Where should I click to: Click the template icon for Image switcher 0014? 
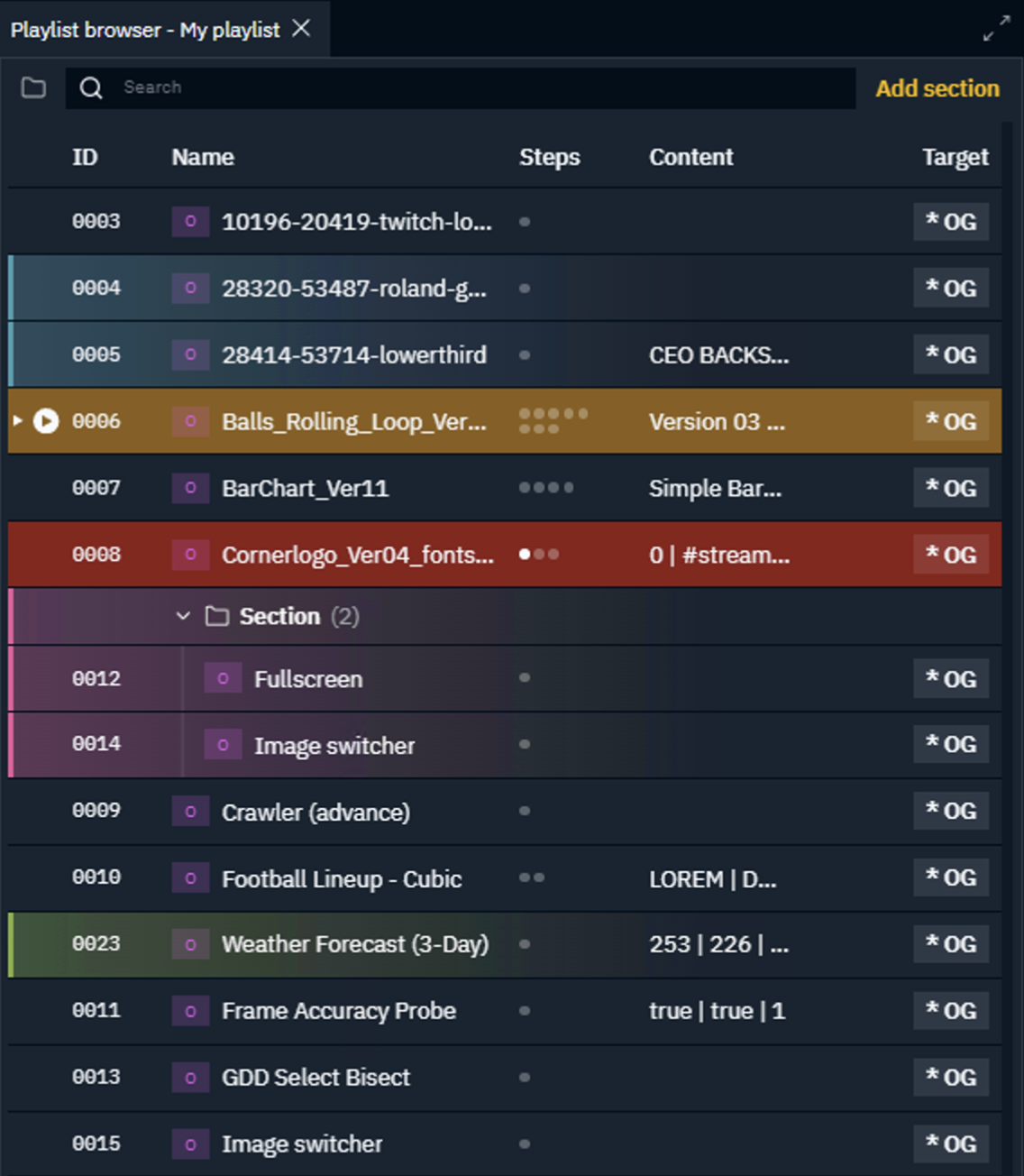[223, 745]
